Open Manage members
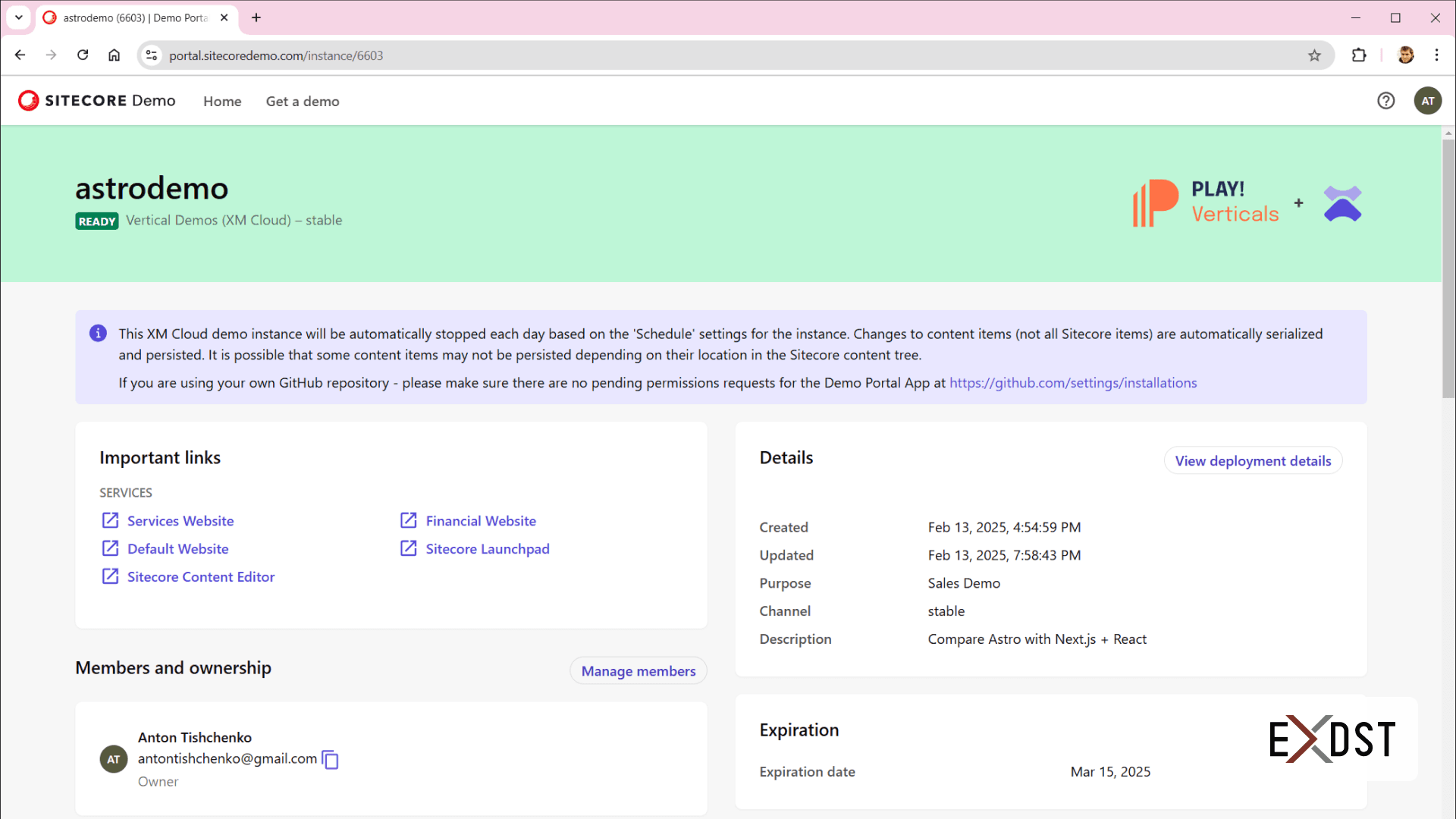 638,670
